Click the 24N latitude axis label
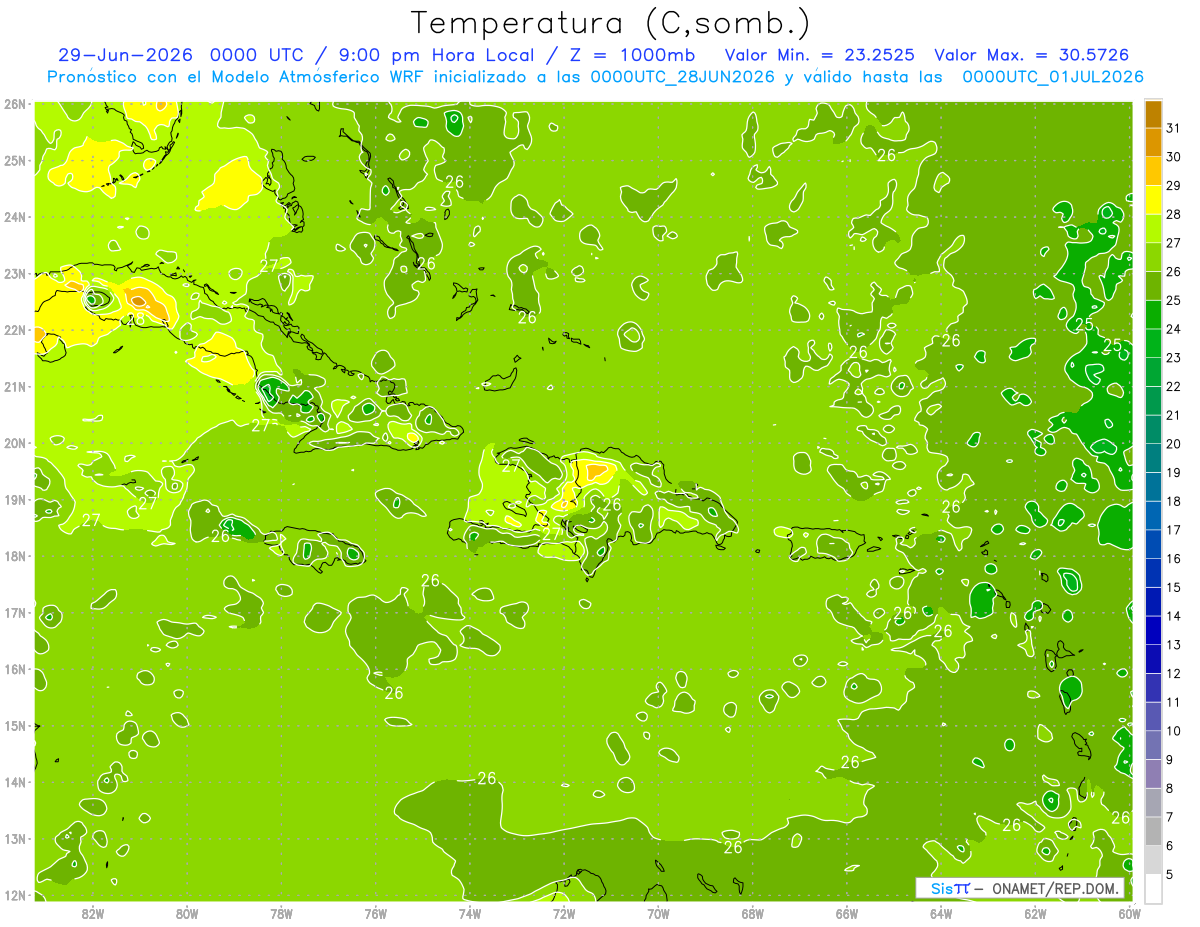Viewport: 1200px width, 927px height. (x=15, y=217)
